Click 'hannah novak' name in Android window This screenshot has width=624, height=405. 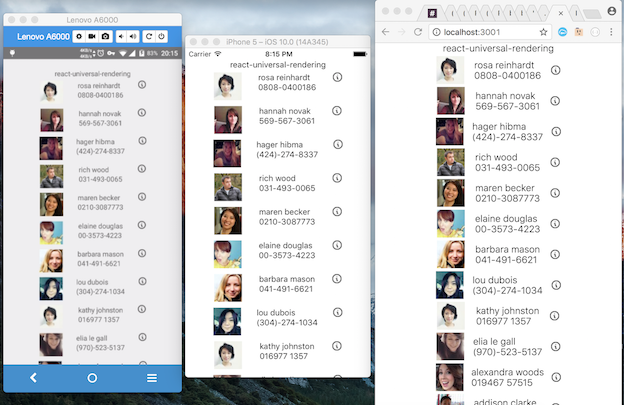coord(100,114)
